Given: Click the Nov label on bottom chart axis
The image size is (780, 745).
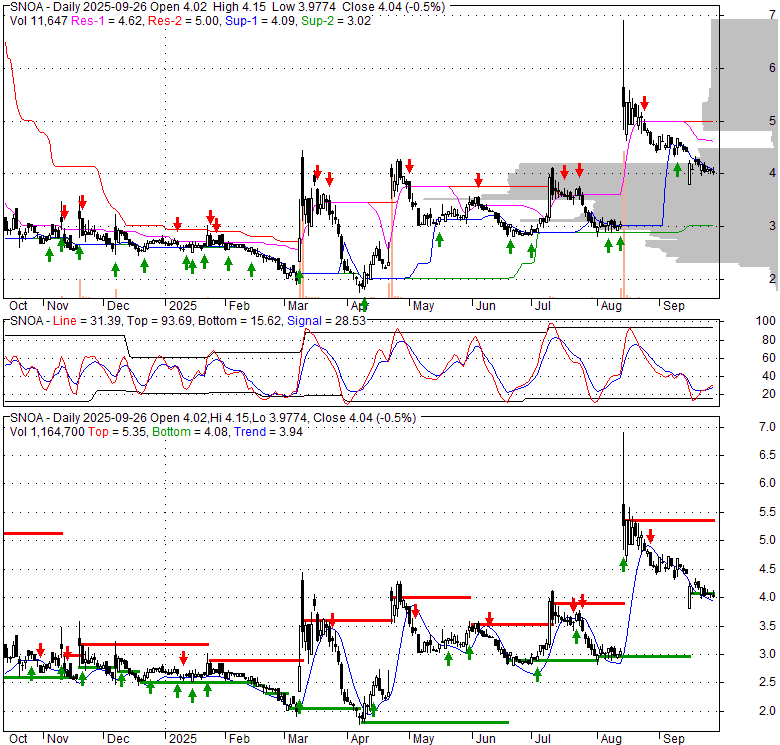Looking at the screenshot, I should pos(58,739).
